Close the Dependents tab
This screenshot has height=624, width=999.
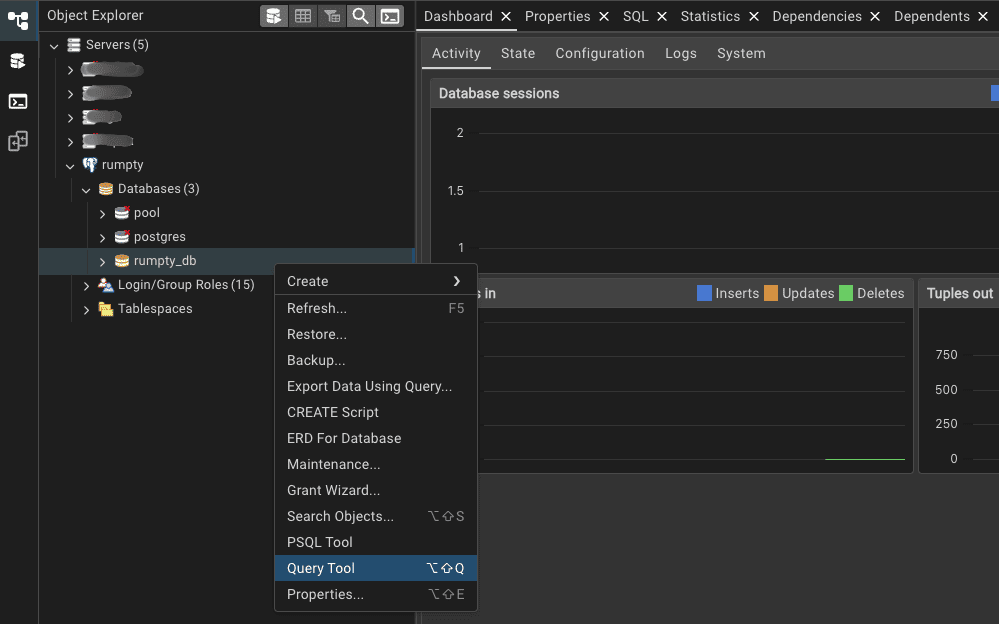tap(983, 17)
